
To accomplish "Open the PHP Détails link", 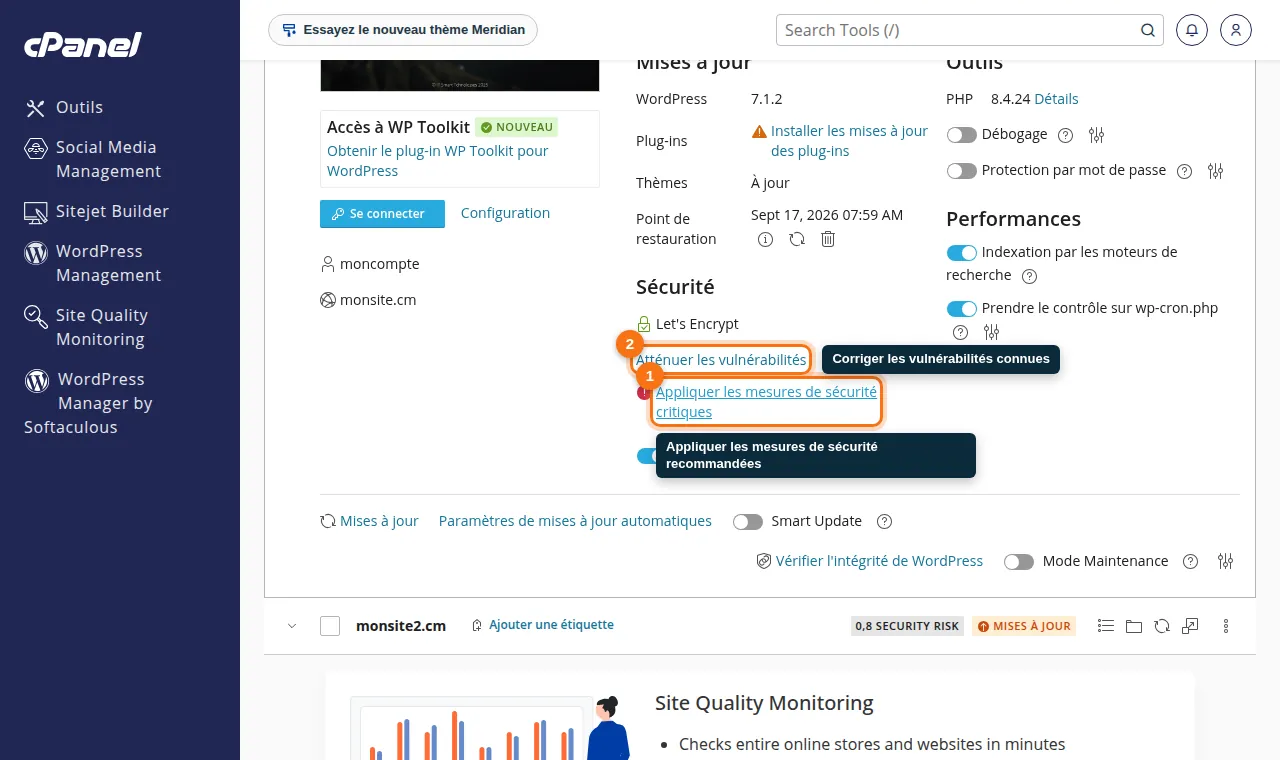I will tap(1056, 99).
